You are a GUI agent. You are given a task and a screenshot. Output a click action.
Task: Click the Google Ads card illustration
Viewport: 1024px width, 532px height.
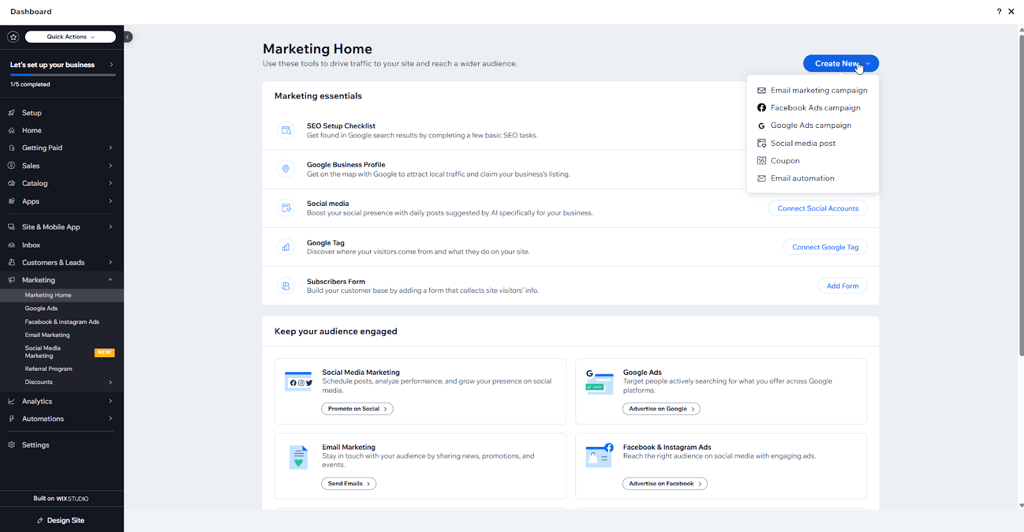[x=599, y=382]
